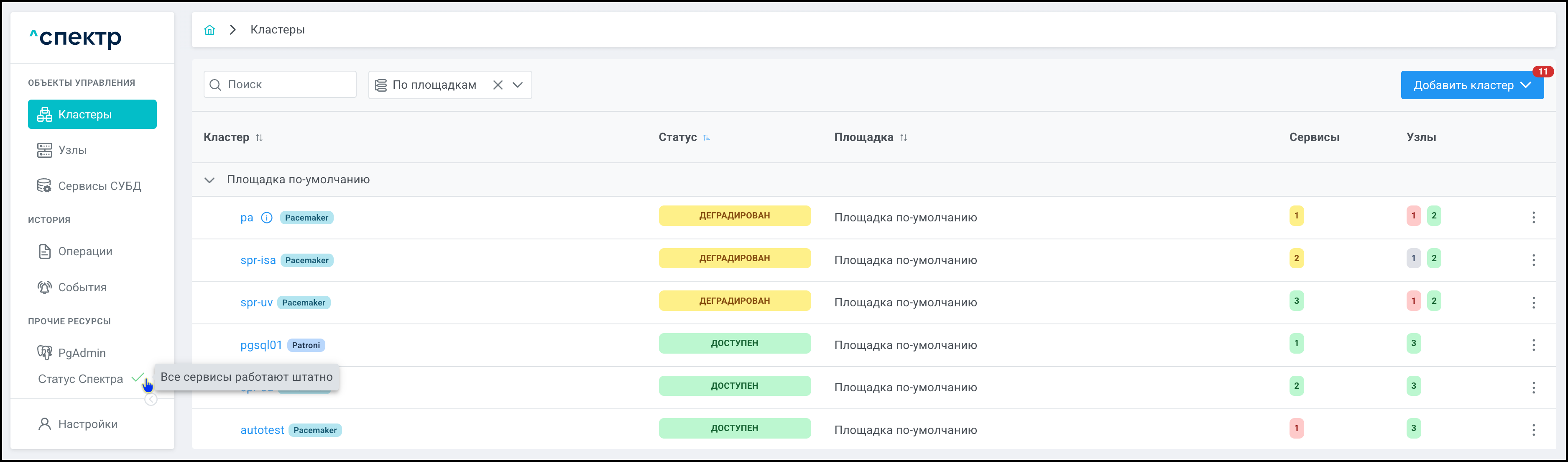Viewport: 1568px width, 462px height.
Task: Collapse the Площадка по-умолчанию group
Action: point(209,180)
